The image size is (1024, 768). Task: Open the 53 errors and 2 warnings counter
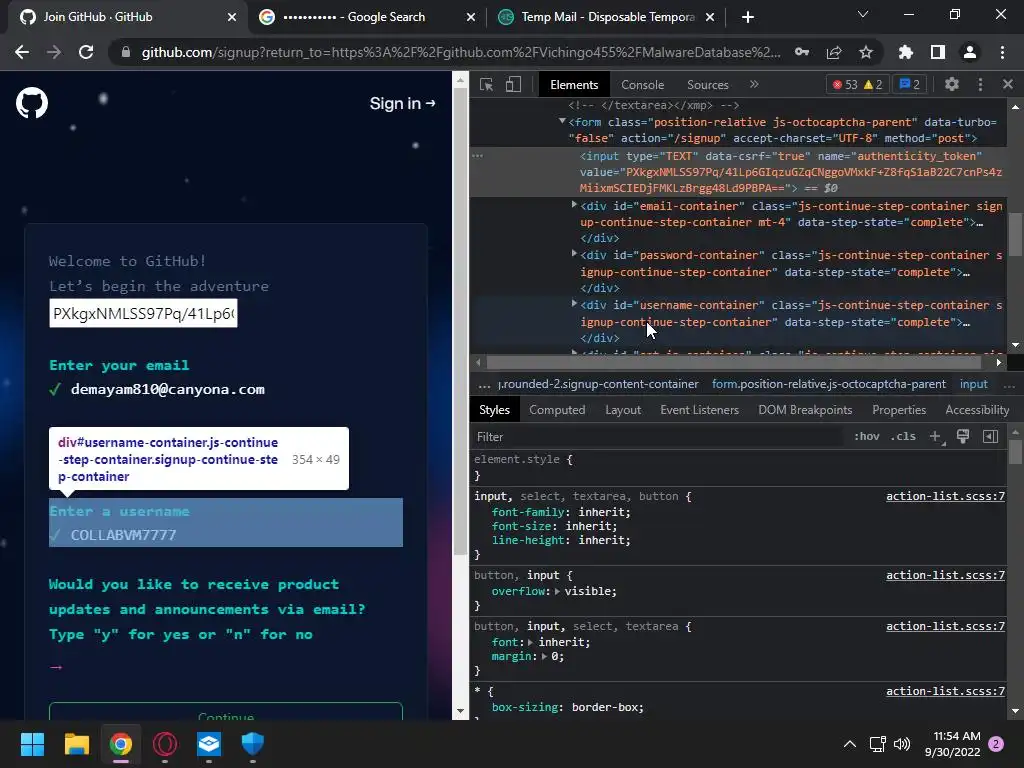(858, 84)
